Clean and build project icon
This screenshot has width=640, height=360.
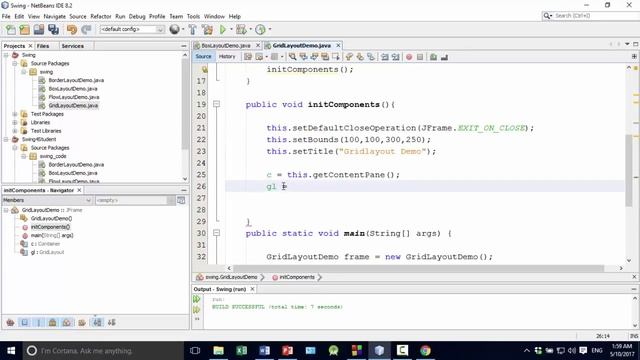point(207,29)
